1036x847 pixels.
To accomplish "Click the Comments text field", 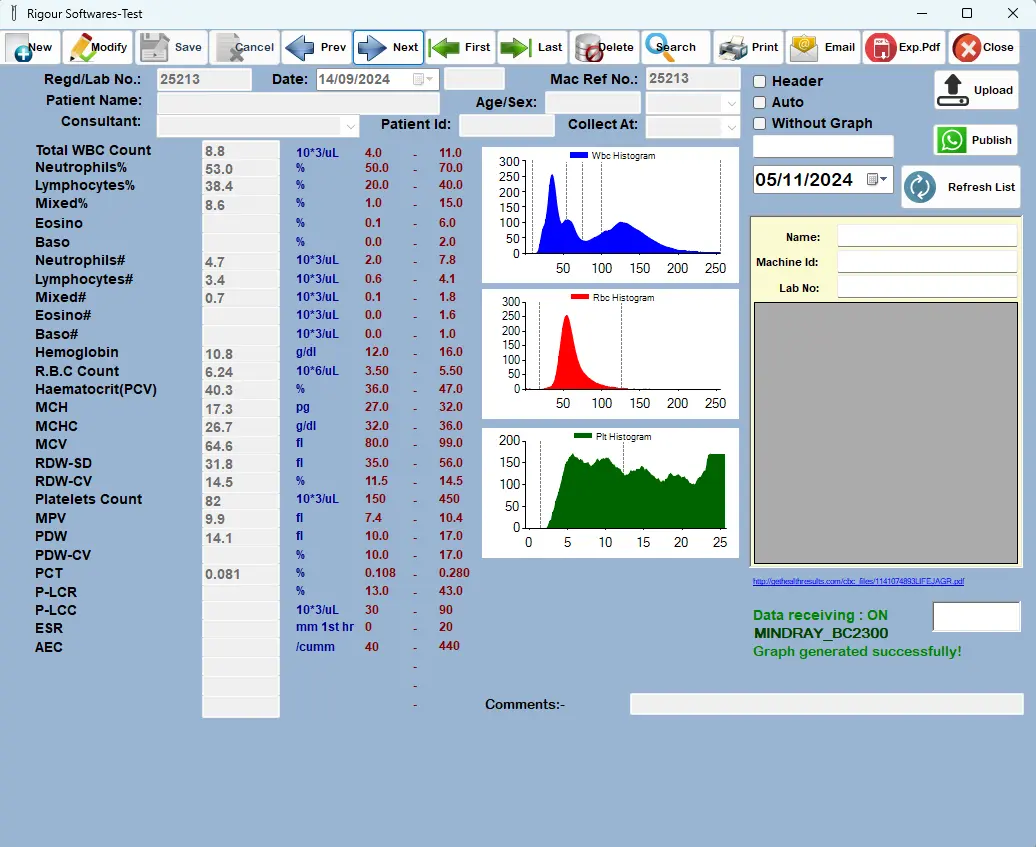I will (826, 704).
